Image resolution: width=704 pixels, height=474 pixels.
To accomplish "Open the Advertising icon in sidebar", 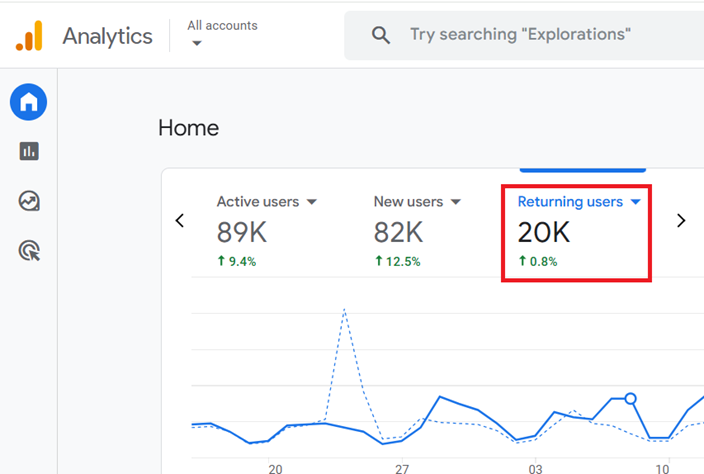I will point(29,251).
